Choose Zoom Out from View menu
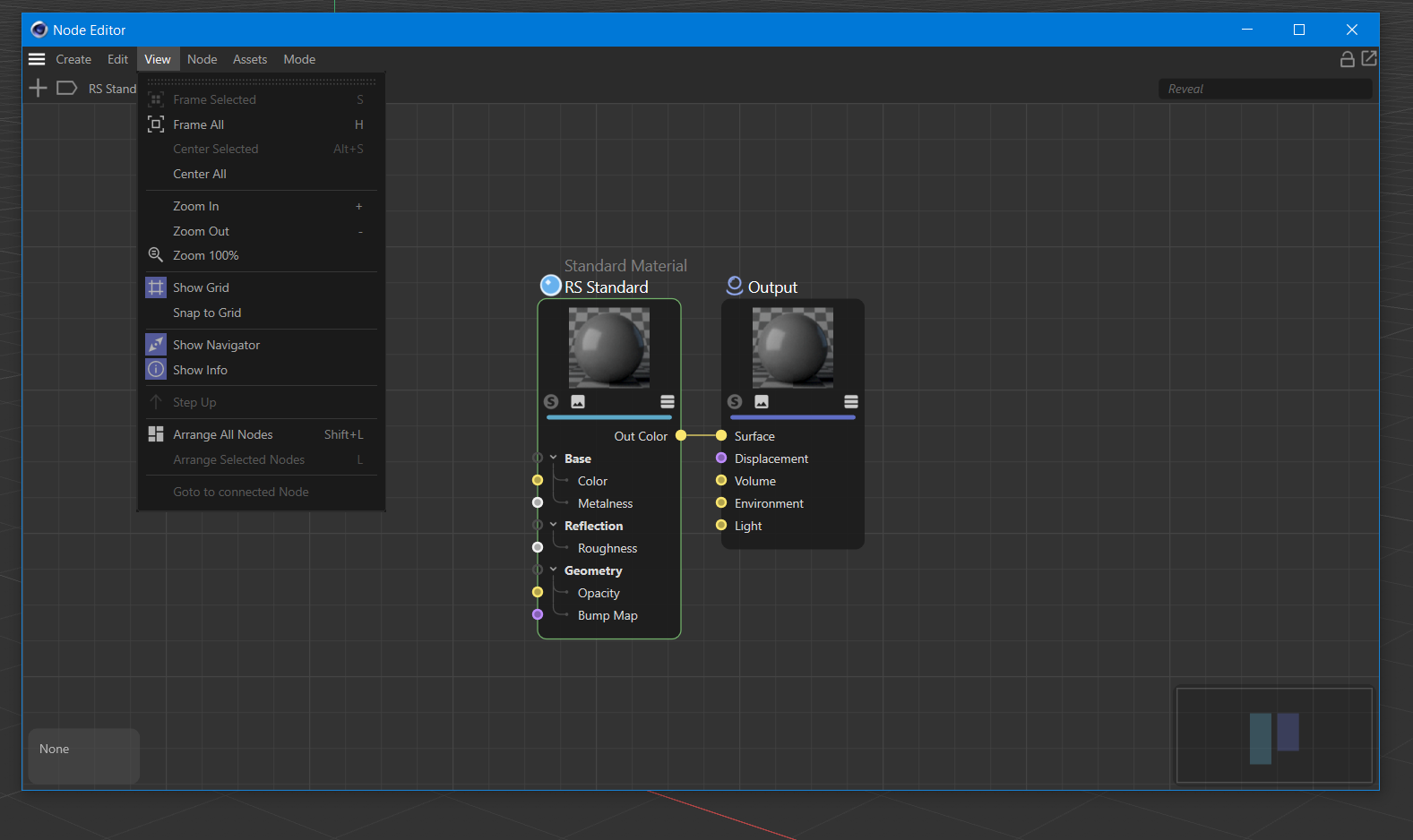This screenshot has height=840, width=1413. point(261,231)
